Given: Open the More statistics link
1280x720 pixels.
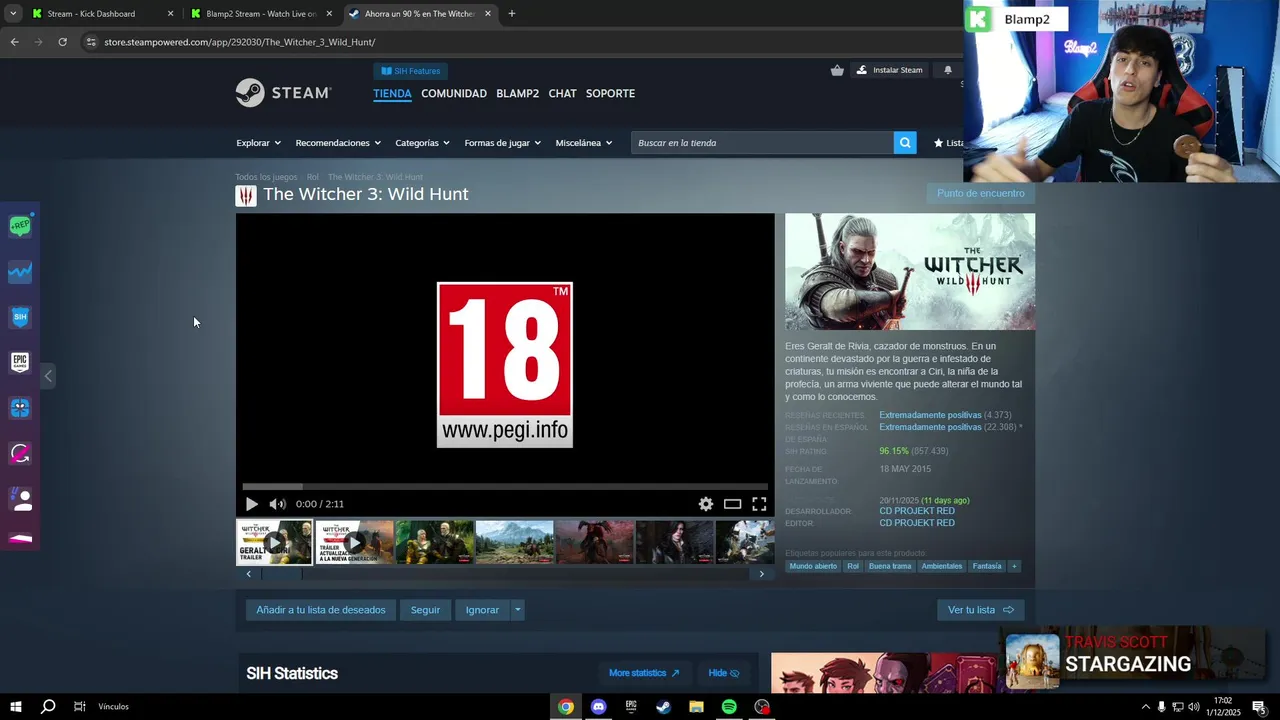Looking at the screenshot, I should [x=644, y=673].
